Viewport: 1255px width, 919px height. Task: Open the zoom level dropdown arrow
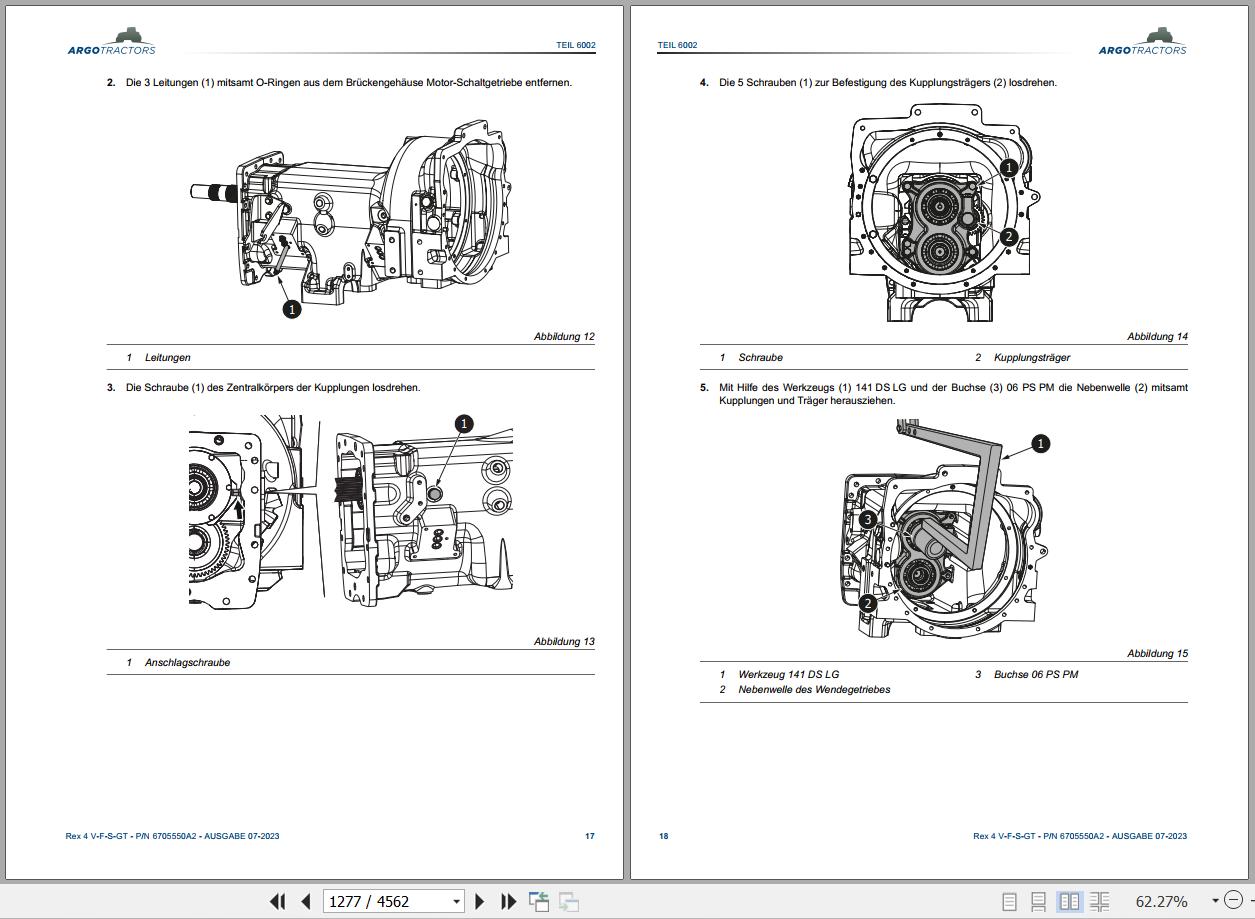tap(1215, 901)
